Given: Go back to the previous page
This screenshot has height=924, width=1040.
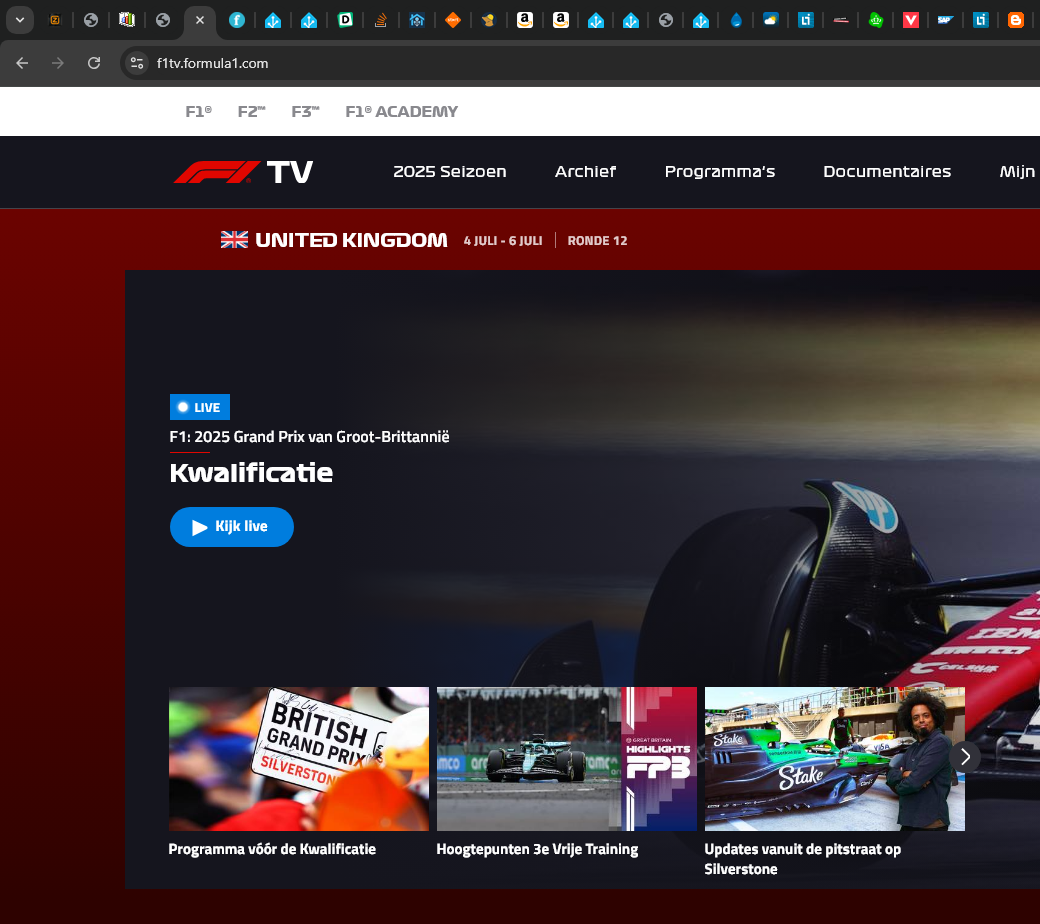Looking at the screenshot, I should [22, 63].
